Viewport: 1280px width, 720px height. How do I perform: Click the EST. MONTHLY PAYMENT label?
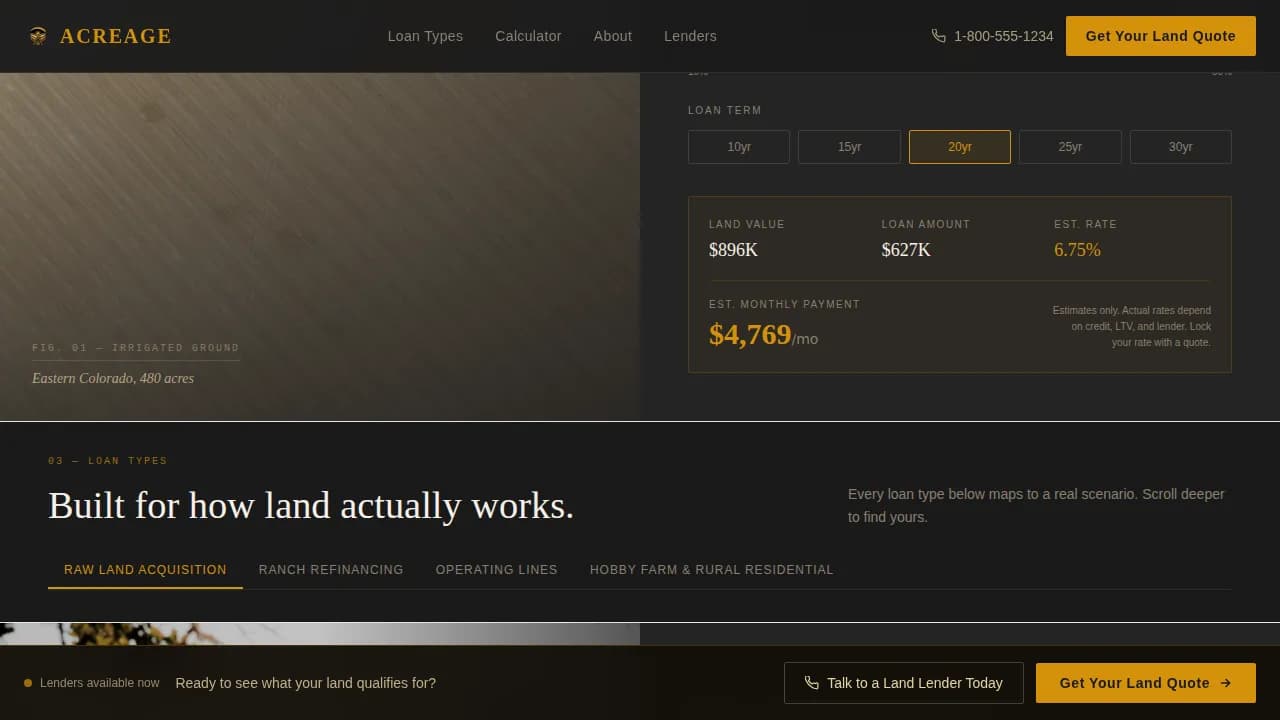(785, 304)
